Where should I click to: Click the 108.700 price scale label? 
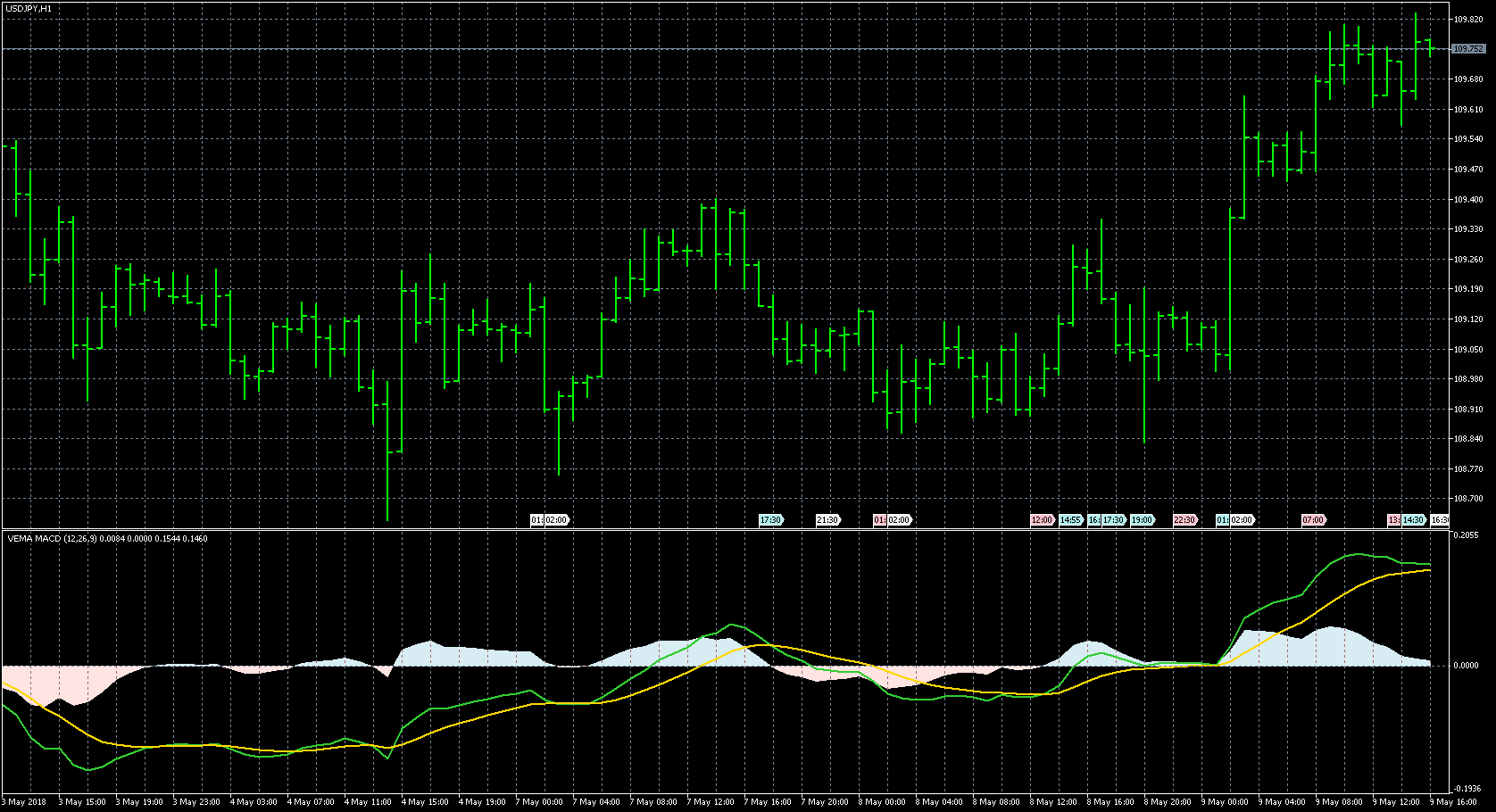coord(1468,499)
